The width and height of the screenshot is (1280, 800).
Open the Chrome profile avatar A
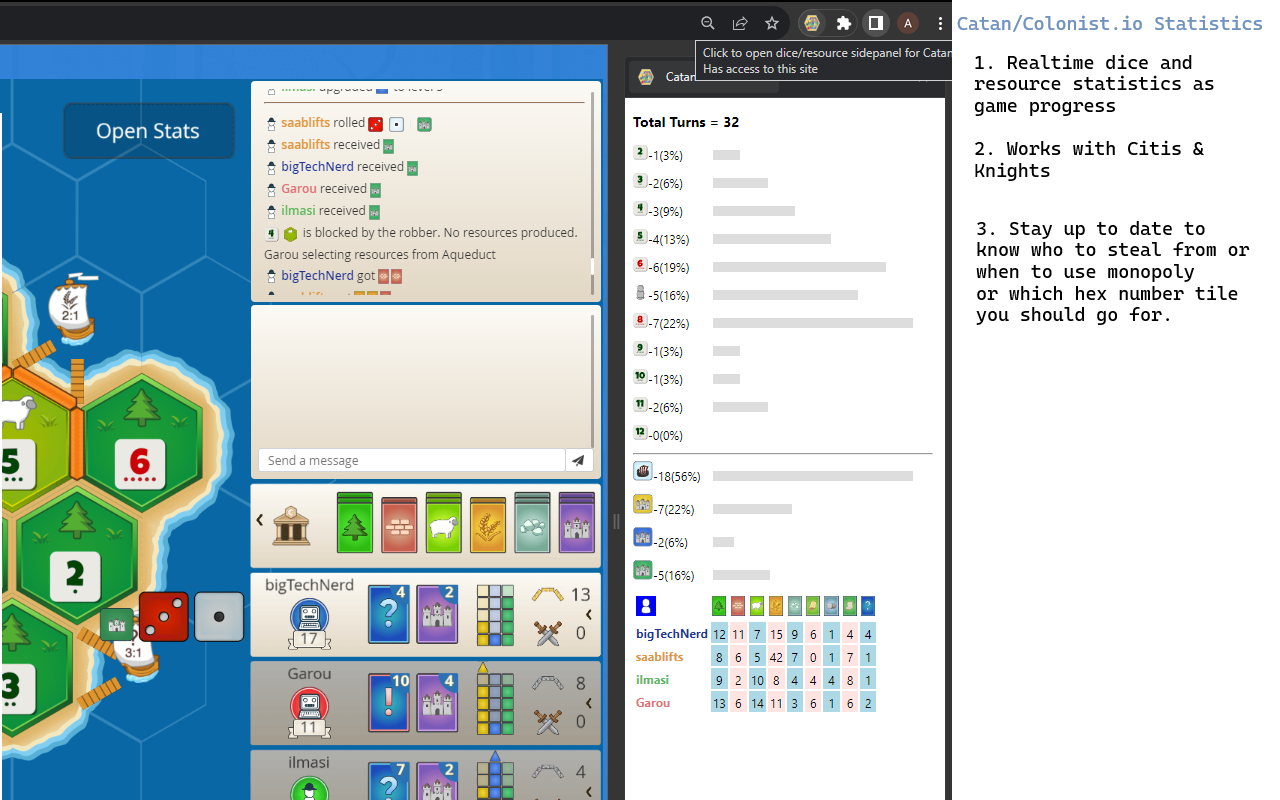pyautogui.click(x=908, y=23)
